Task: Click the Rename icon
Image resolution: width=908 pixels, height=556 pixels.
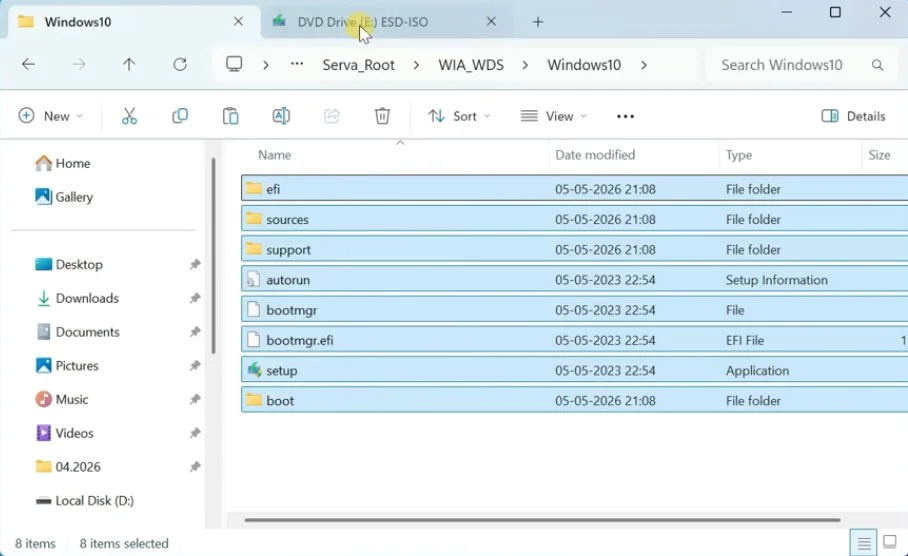Action: tap(281, 116)
